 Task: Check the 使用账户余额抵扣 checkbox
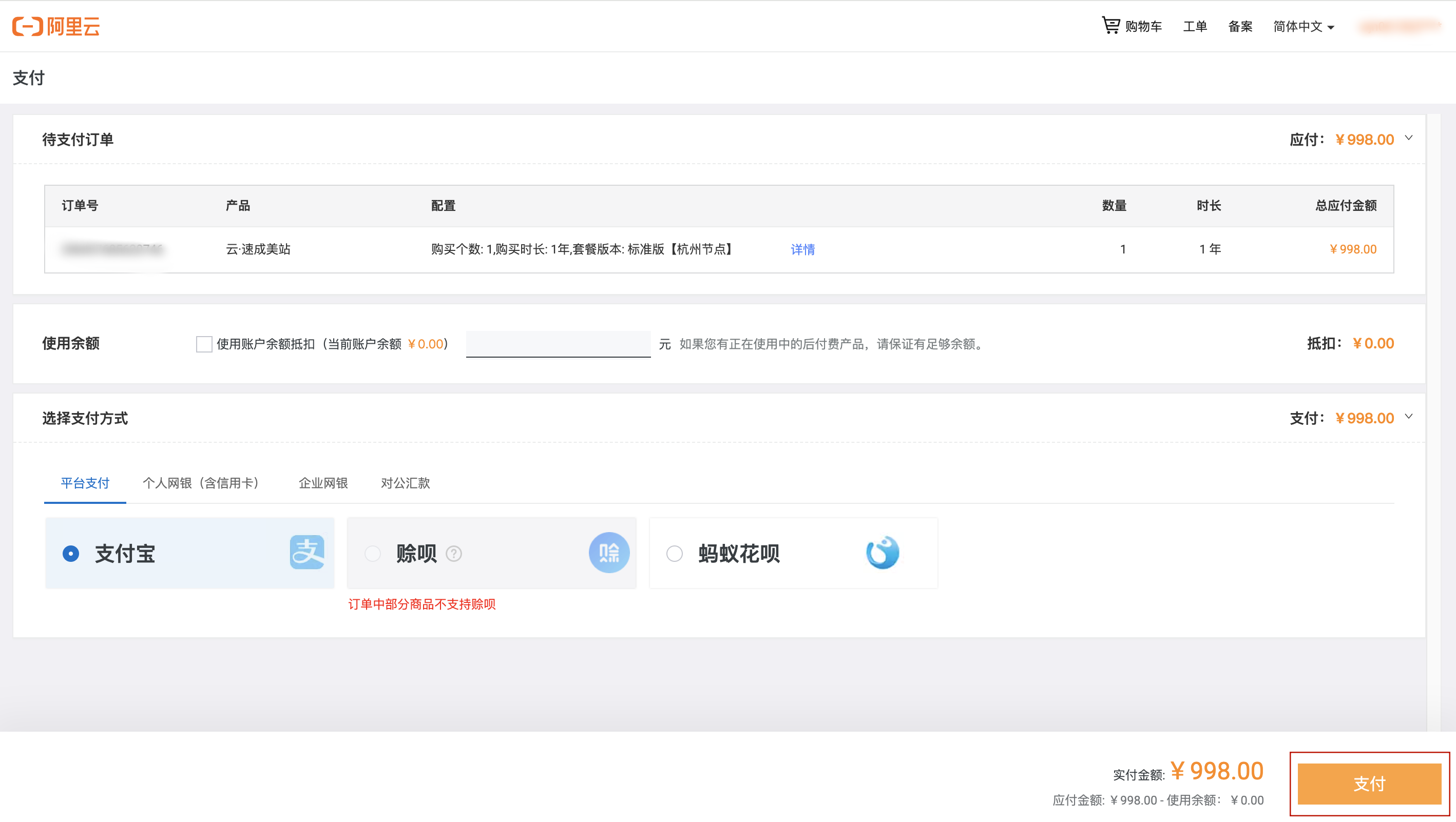tap(204, 344)
